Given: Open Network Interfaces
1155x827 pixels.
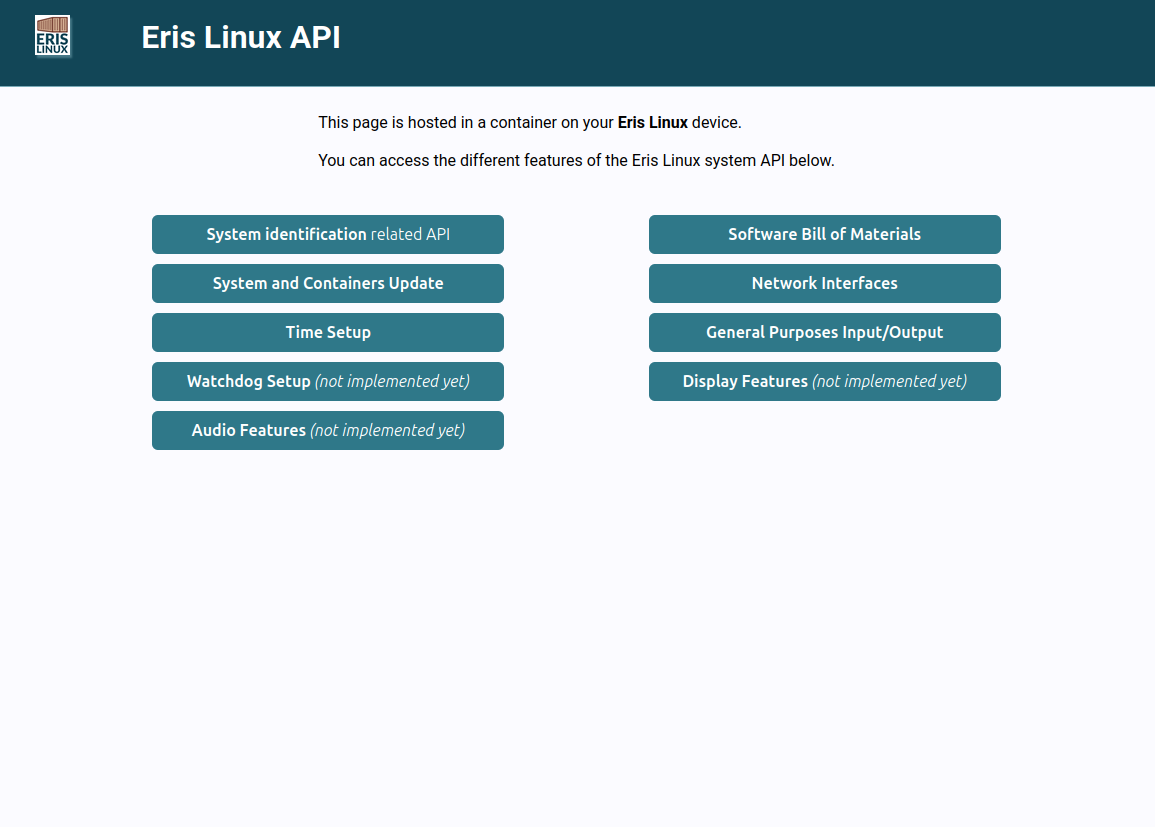Looking at the screenshot, I should point(824,284).
